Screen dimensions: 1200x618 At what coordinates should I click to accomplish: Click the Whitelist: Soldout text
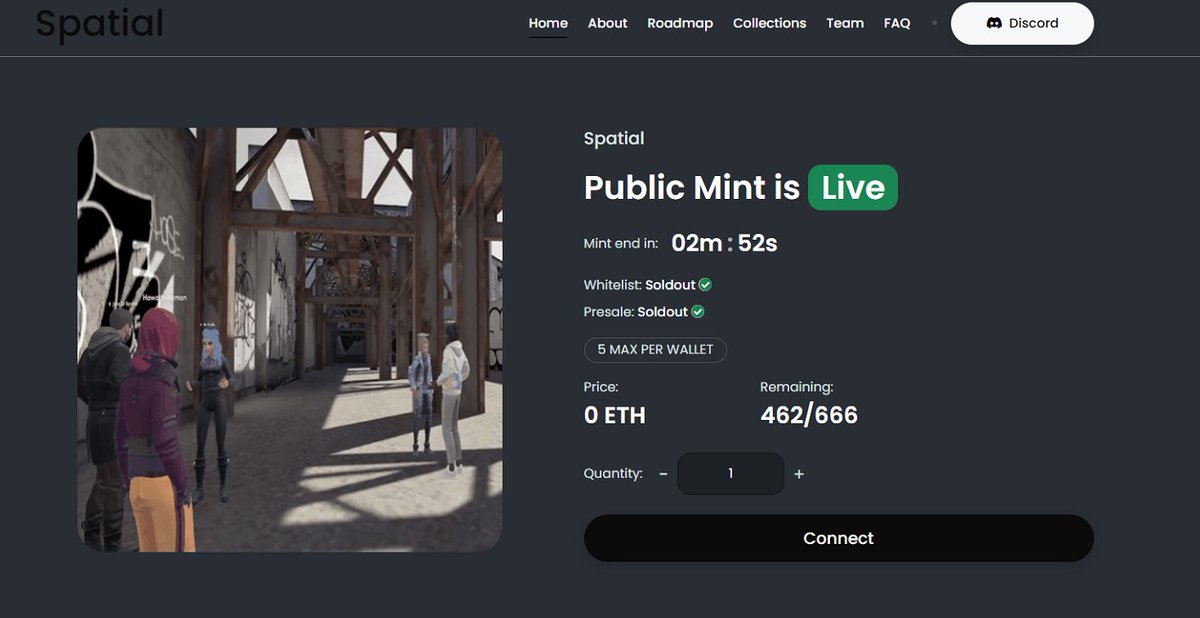(x=640, y=285)
